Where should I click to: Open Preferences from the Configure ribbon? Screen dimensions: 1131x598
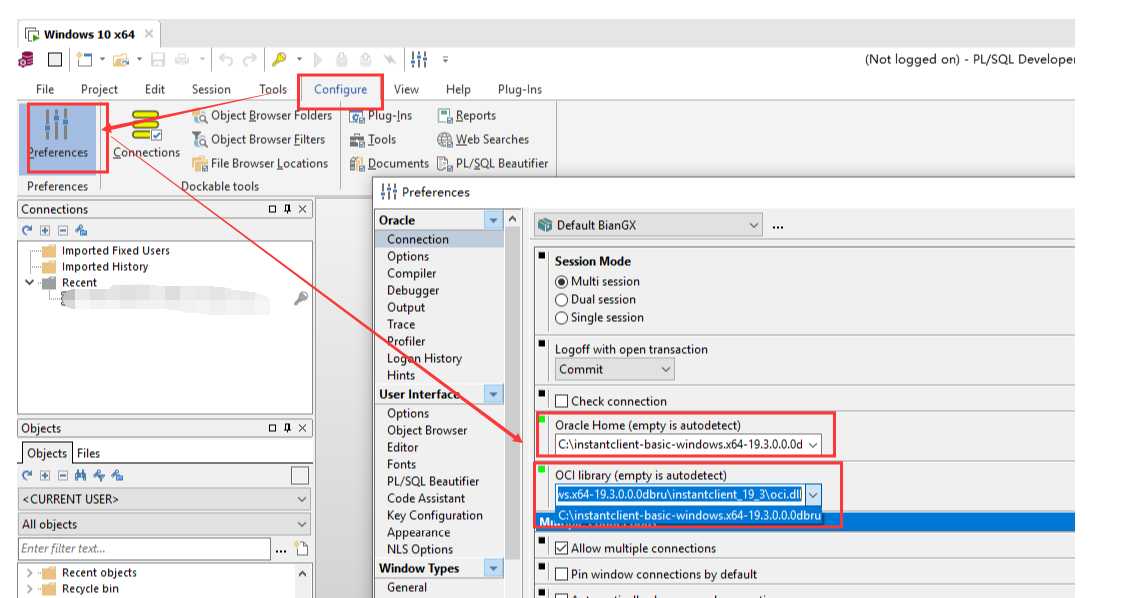[x=57, y=135]
